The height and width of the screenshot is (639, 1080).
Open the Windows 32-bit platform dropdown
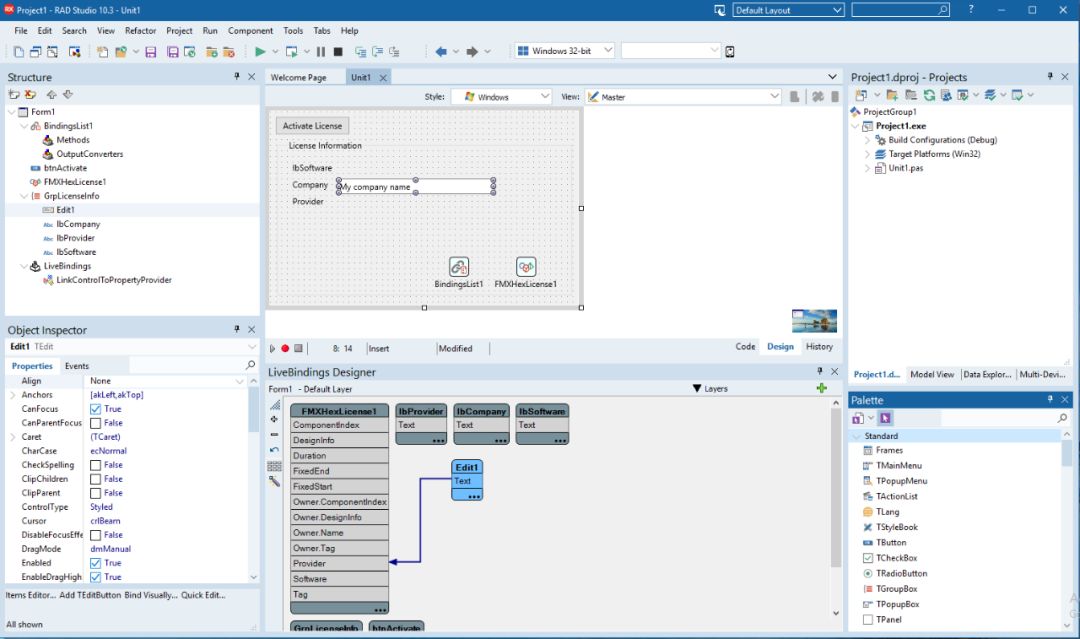(x=562, y=51)
